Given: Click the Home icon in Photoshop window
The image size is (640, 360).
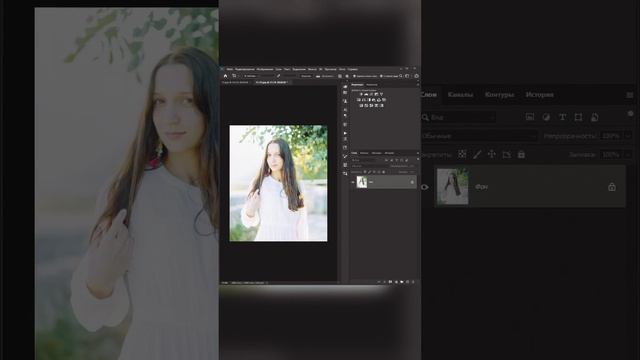Looking at the screenshot, I should coord(225,76).
